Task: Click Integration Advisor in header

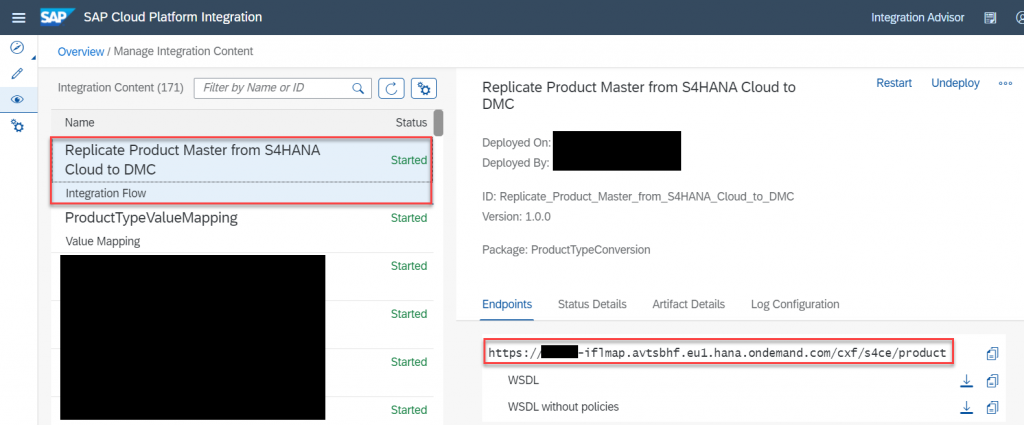Action: pos(918,18)
